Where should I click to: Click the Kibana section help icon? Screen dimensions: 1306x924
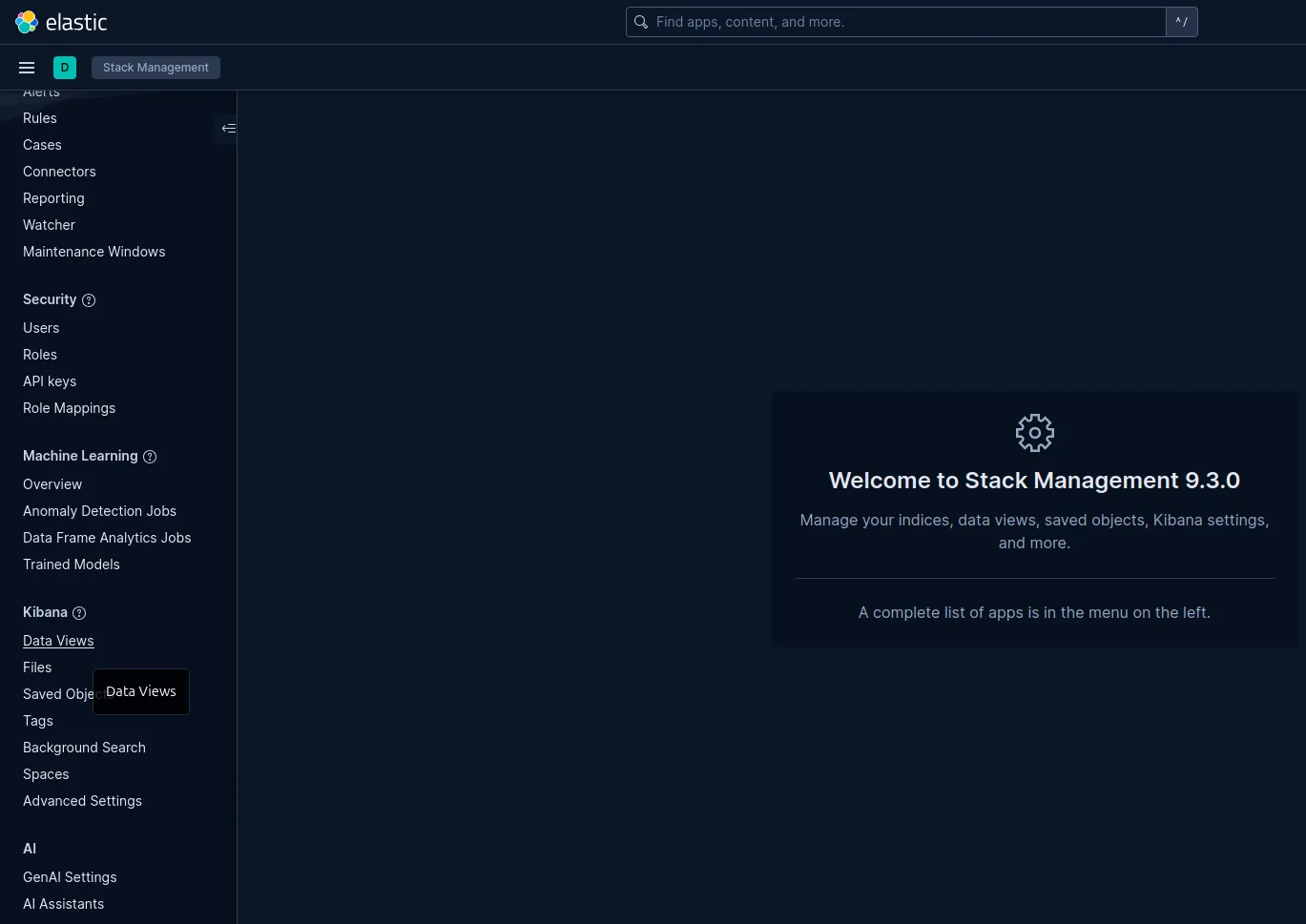tap(79, 613)
